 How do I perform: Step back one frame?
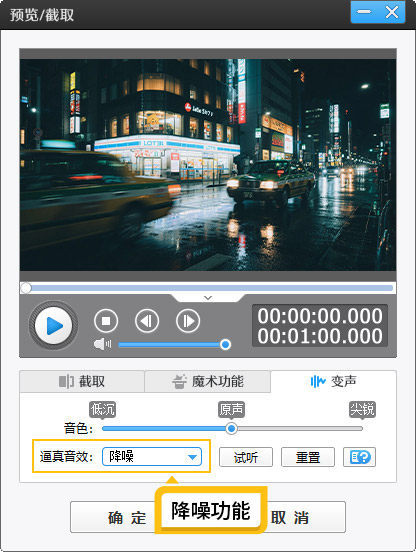pyautogui.click(x=147, y=321)
